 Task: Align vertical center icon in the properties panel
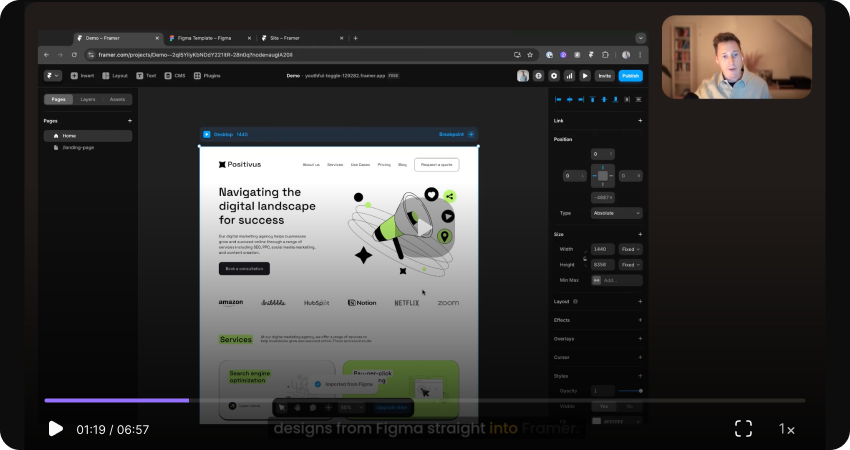click(604, 99)
